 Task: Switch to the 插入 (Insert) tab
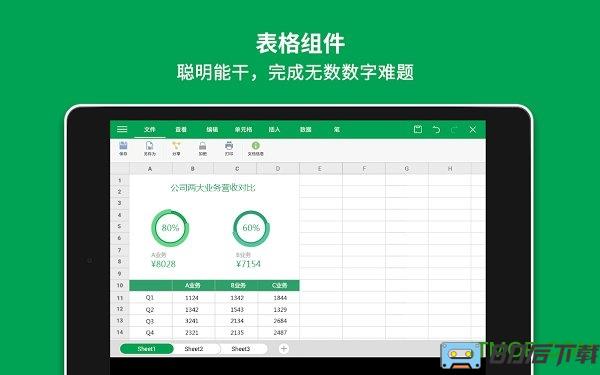274,129
